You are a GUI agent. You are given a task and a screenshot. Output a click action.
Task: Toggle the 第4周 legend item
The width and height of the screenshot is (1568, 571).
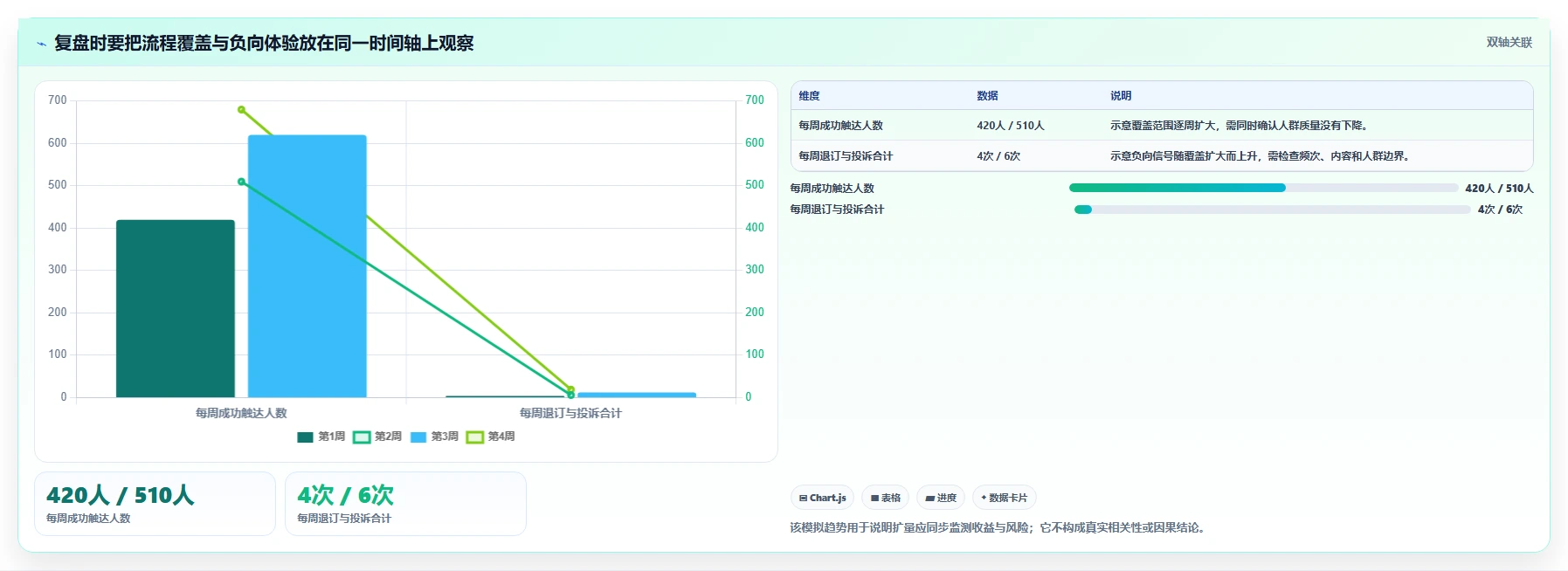coord(491,437)
